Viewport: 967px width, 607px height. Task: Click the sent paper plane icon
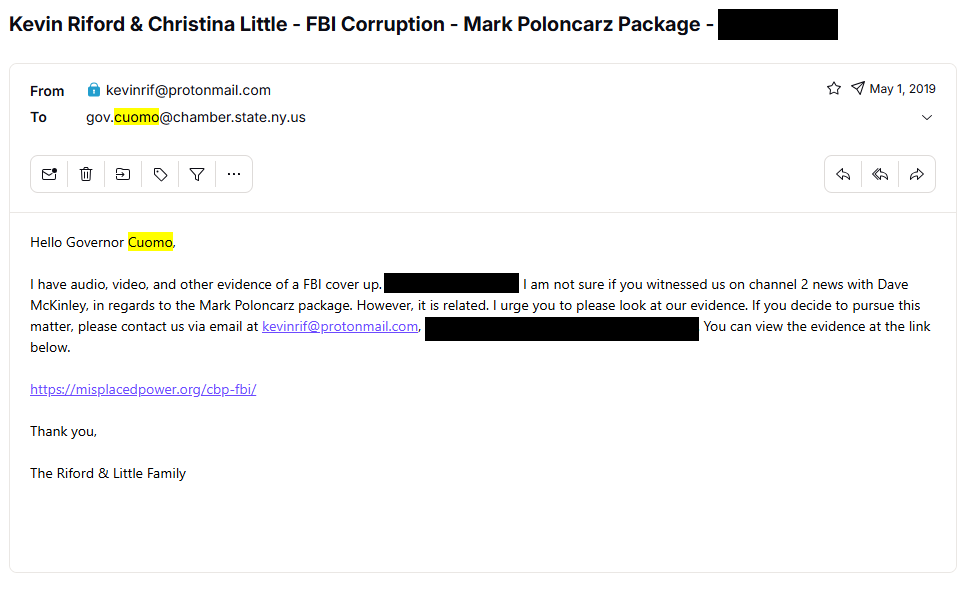coord(858,89)
